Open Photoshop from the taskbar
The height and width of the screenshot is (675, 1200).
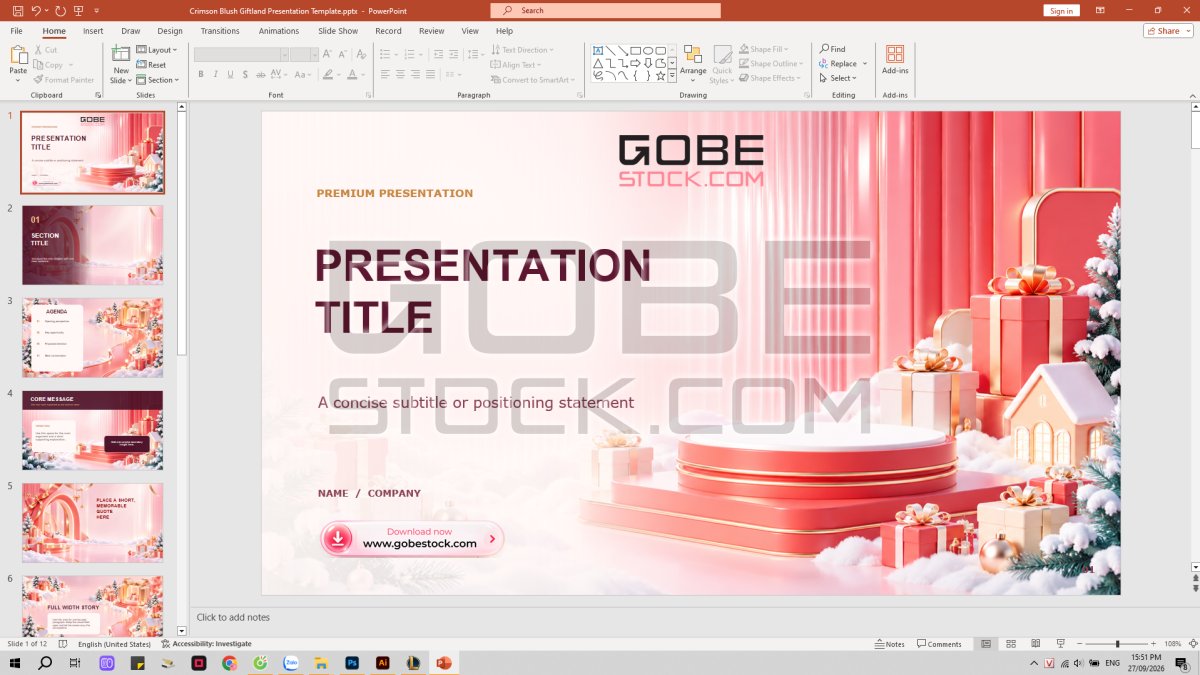click(x=352, y=662)
